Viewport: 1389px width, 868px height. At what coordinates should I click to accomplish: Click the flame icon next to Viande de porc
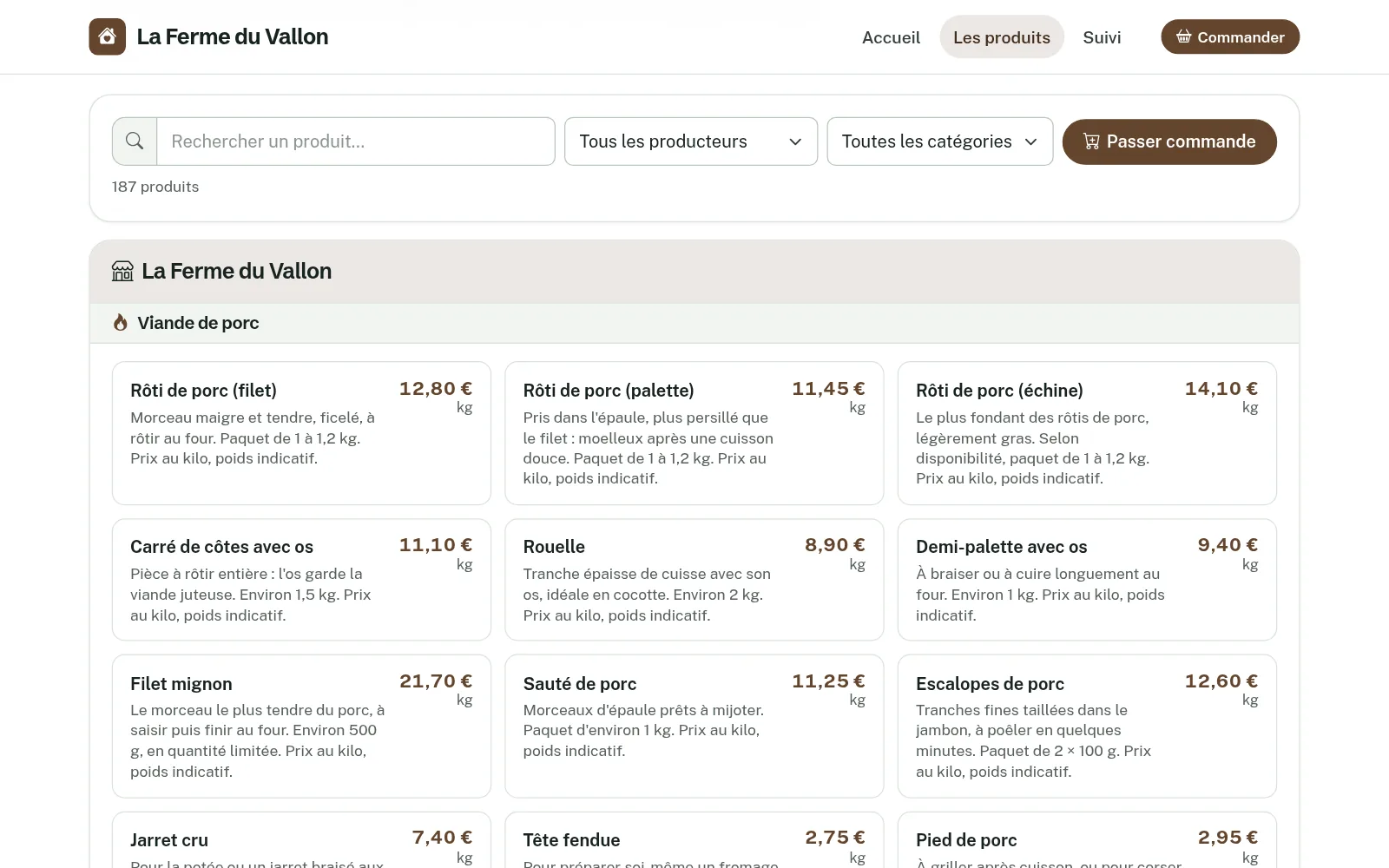[x=121, y=323]
